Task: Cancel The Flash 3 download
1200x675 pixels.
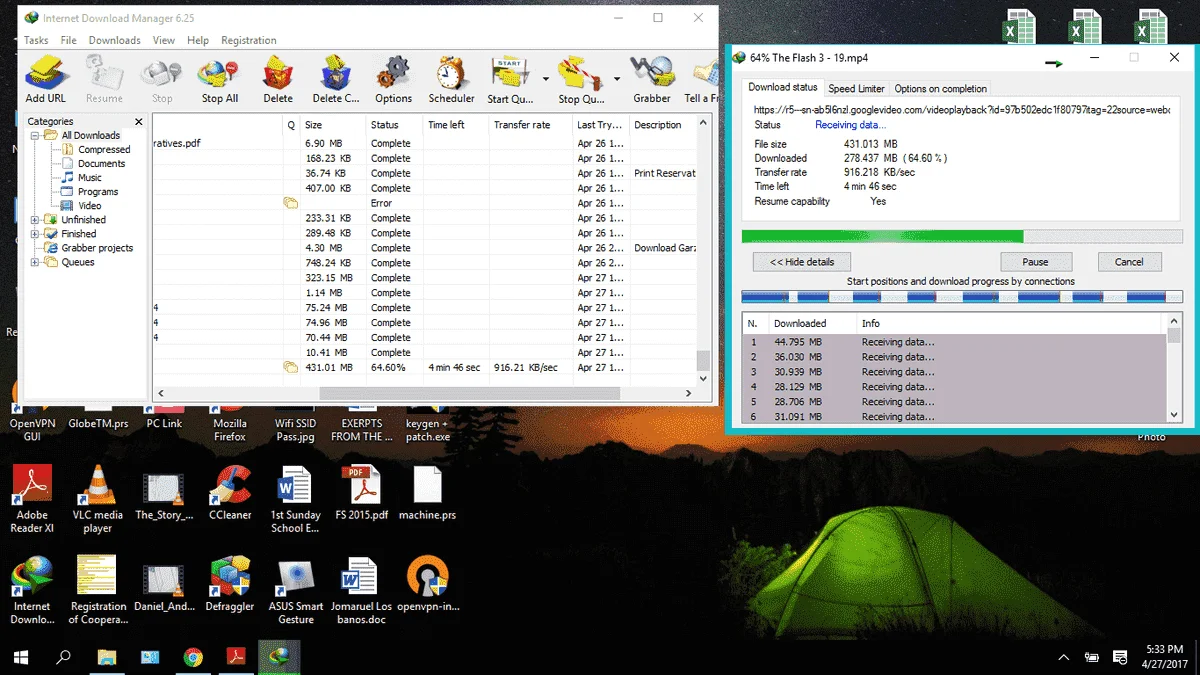Action: tap(1129, 262)
